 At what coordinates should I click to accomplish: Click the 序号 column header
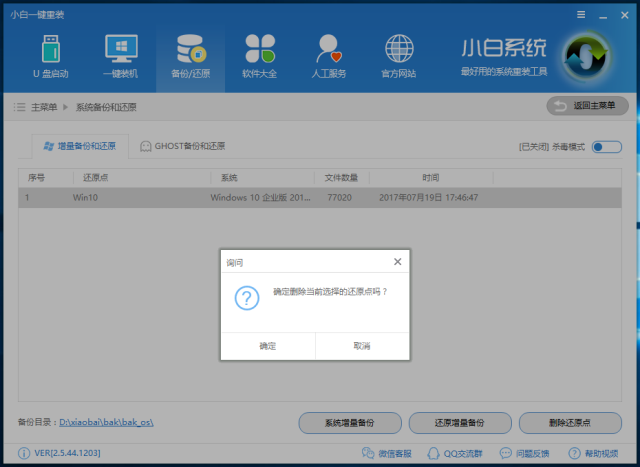point(36,178)
